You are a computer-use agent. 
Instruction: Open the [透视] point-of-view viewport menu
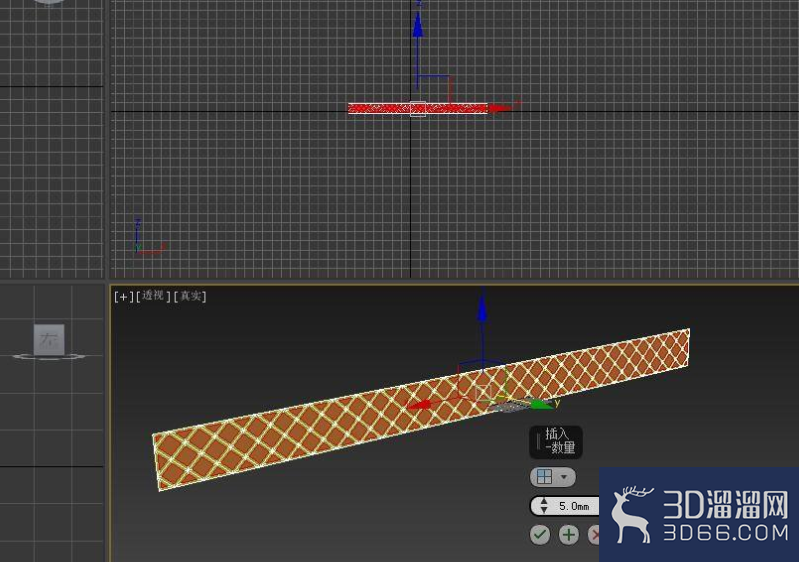pos(153,296)
